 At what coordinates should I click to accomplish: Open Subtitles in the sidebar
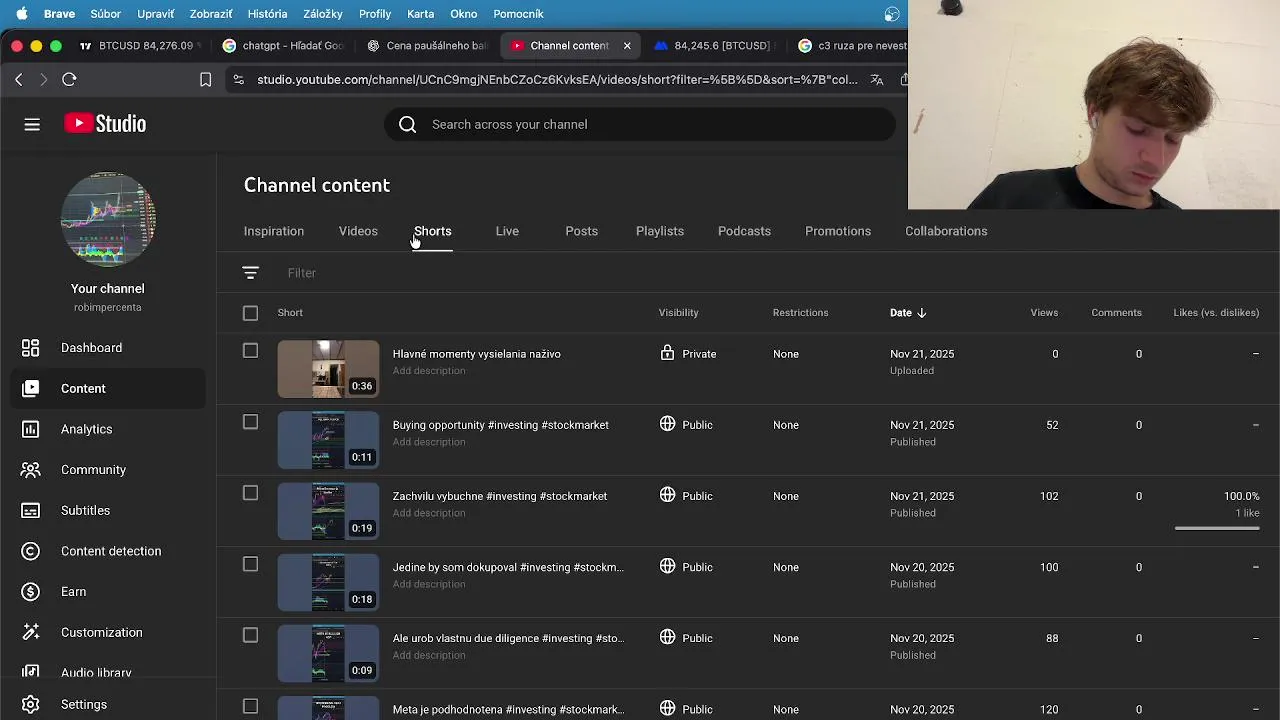(x=108, y=510)
